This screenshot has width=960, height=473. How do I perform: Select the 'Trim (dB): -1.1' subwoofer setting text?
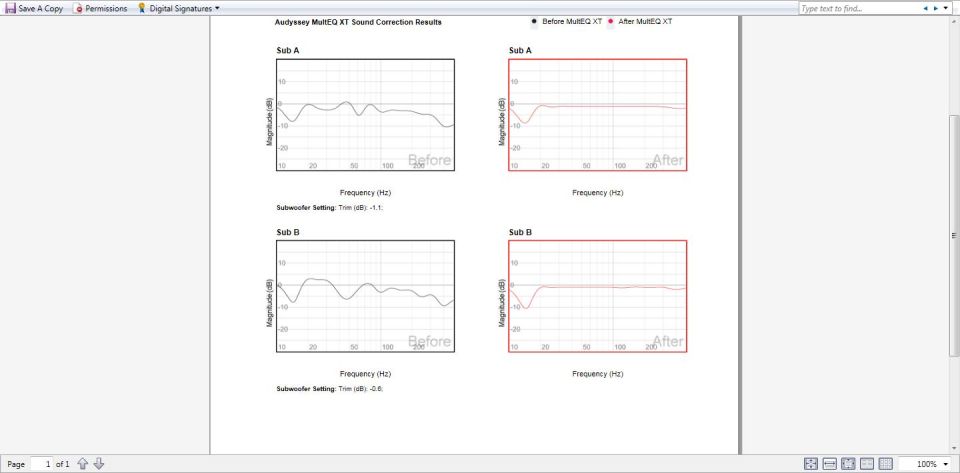point(361,208)
